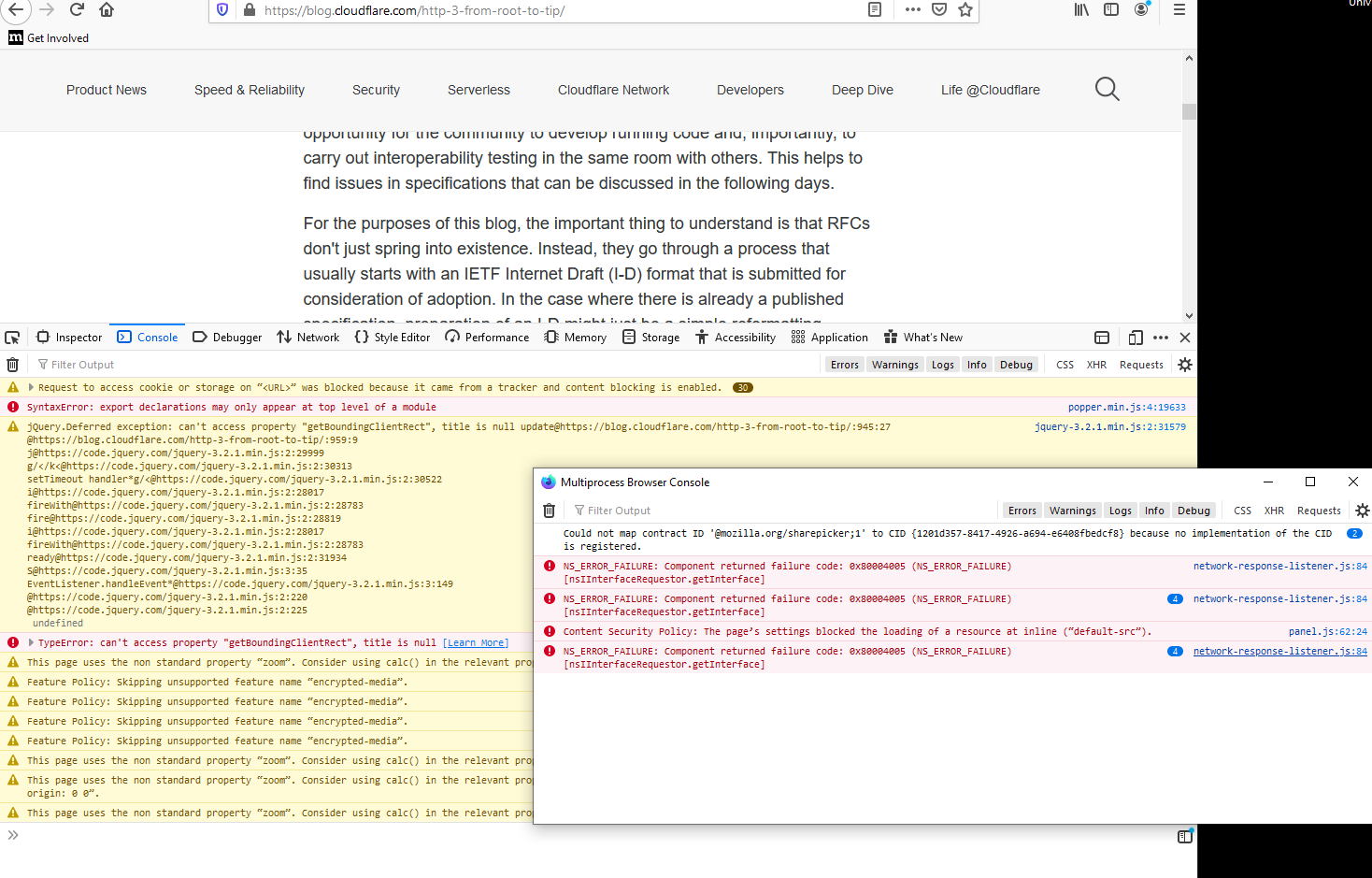Open the Accessibility tab

736,338
